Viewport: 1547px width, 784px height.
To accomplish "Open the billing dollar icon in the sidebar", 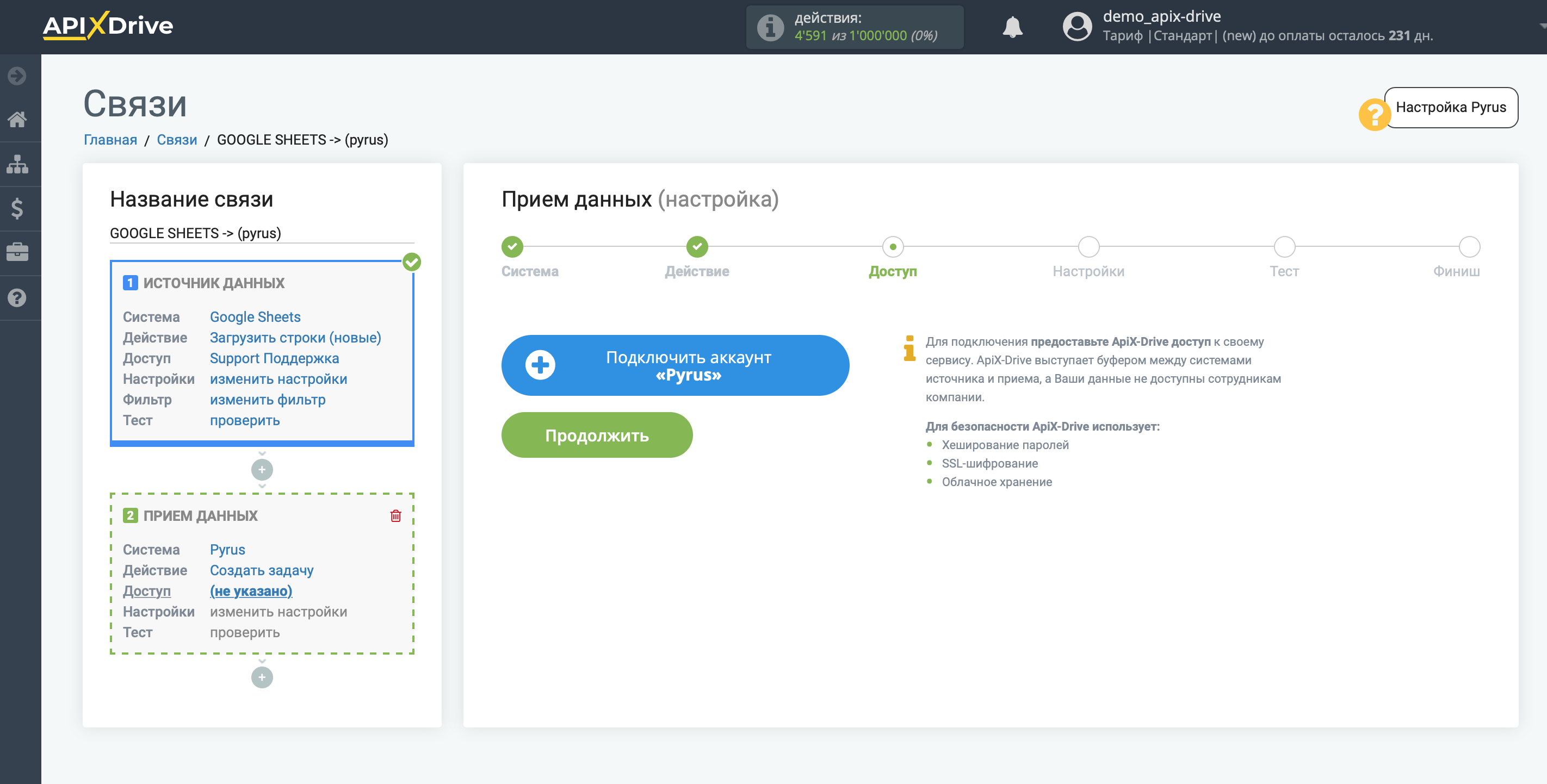I will pos(17,208).
